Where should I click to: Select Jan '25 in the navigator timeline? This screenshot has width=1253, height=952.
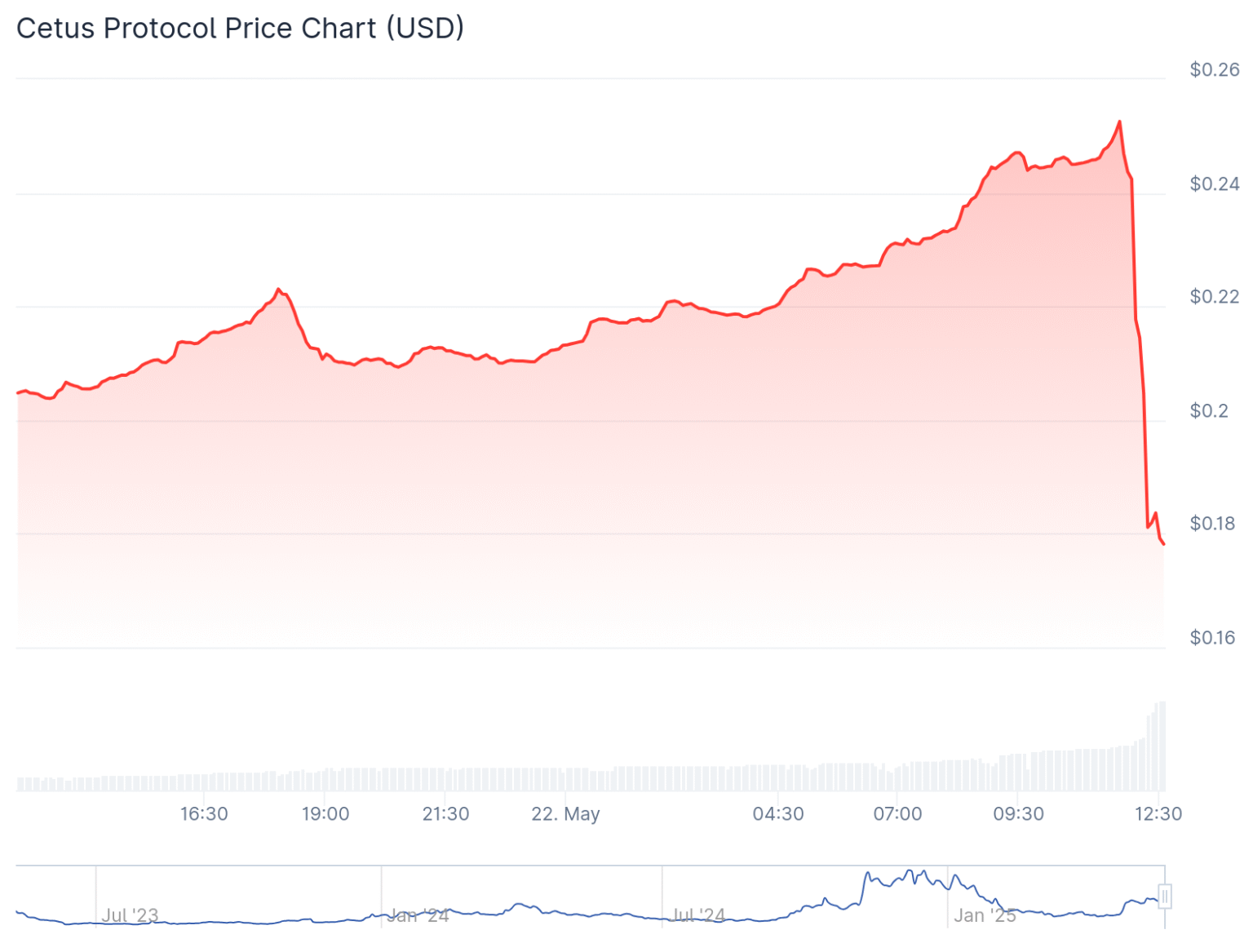[985, 915]
